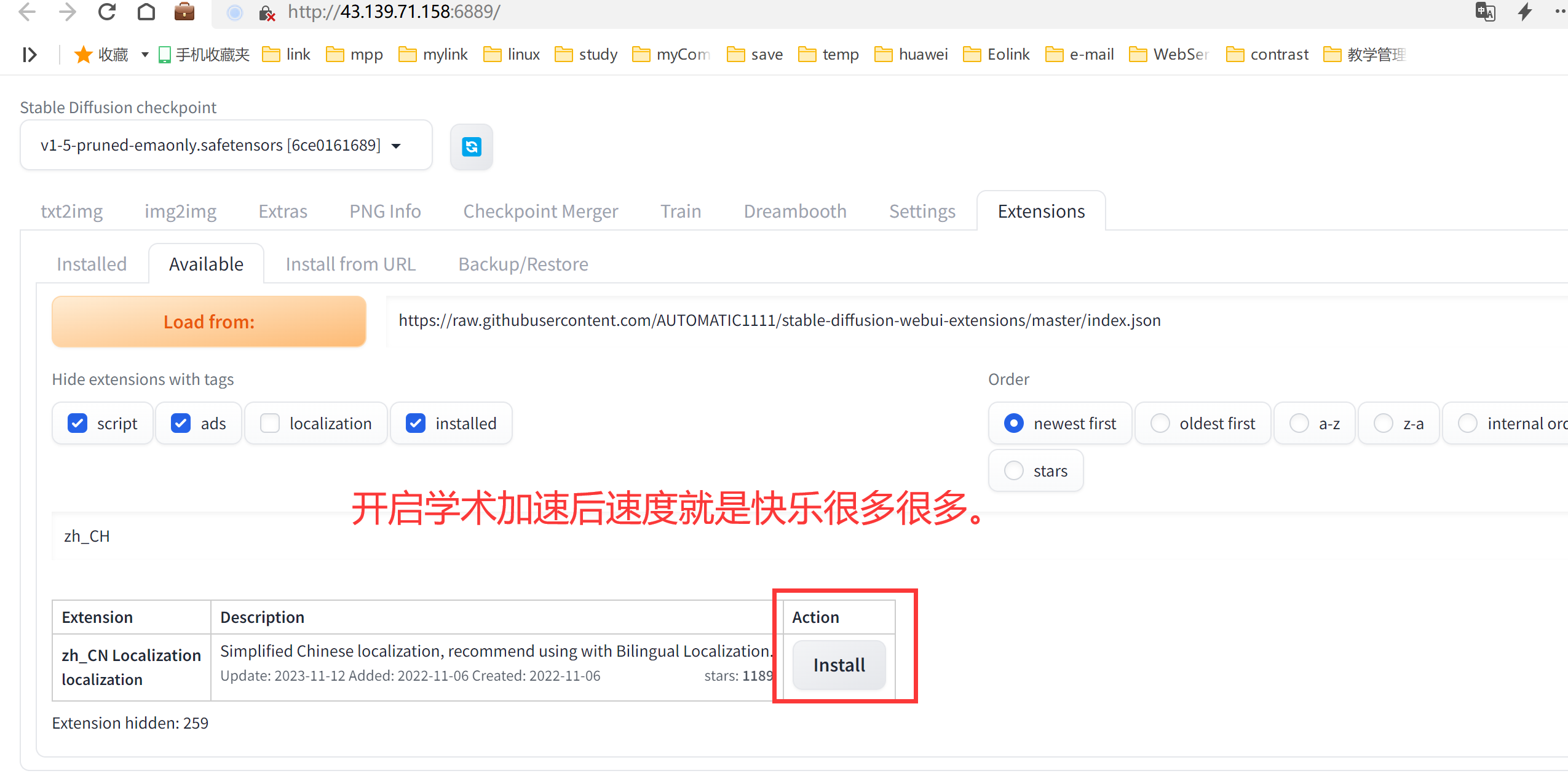Click the translate page icon

(x=1485, y=12)
